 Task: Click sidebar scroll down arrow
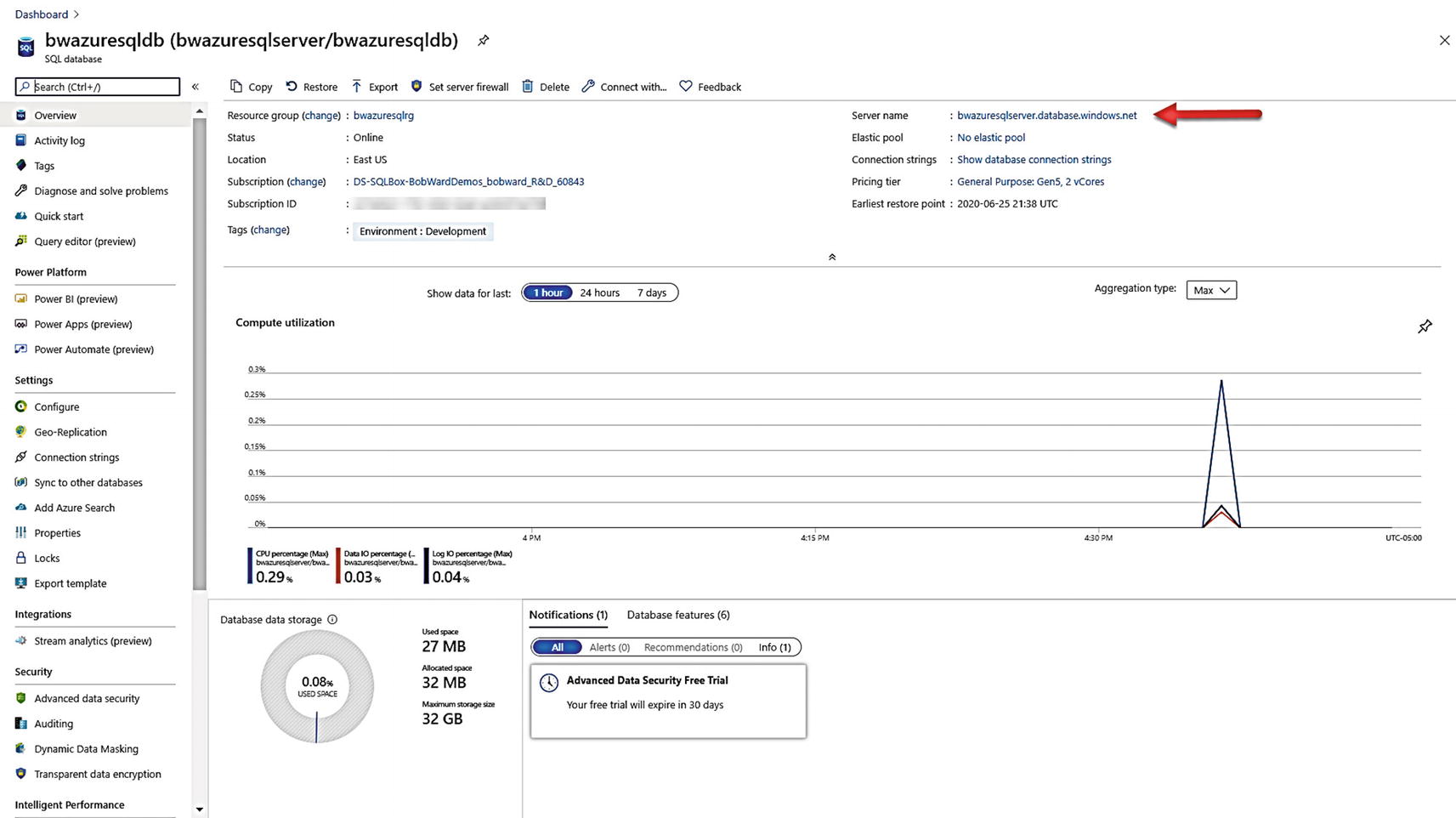click(200, 809)
